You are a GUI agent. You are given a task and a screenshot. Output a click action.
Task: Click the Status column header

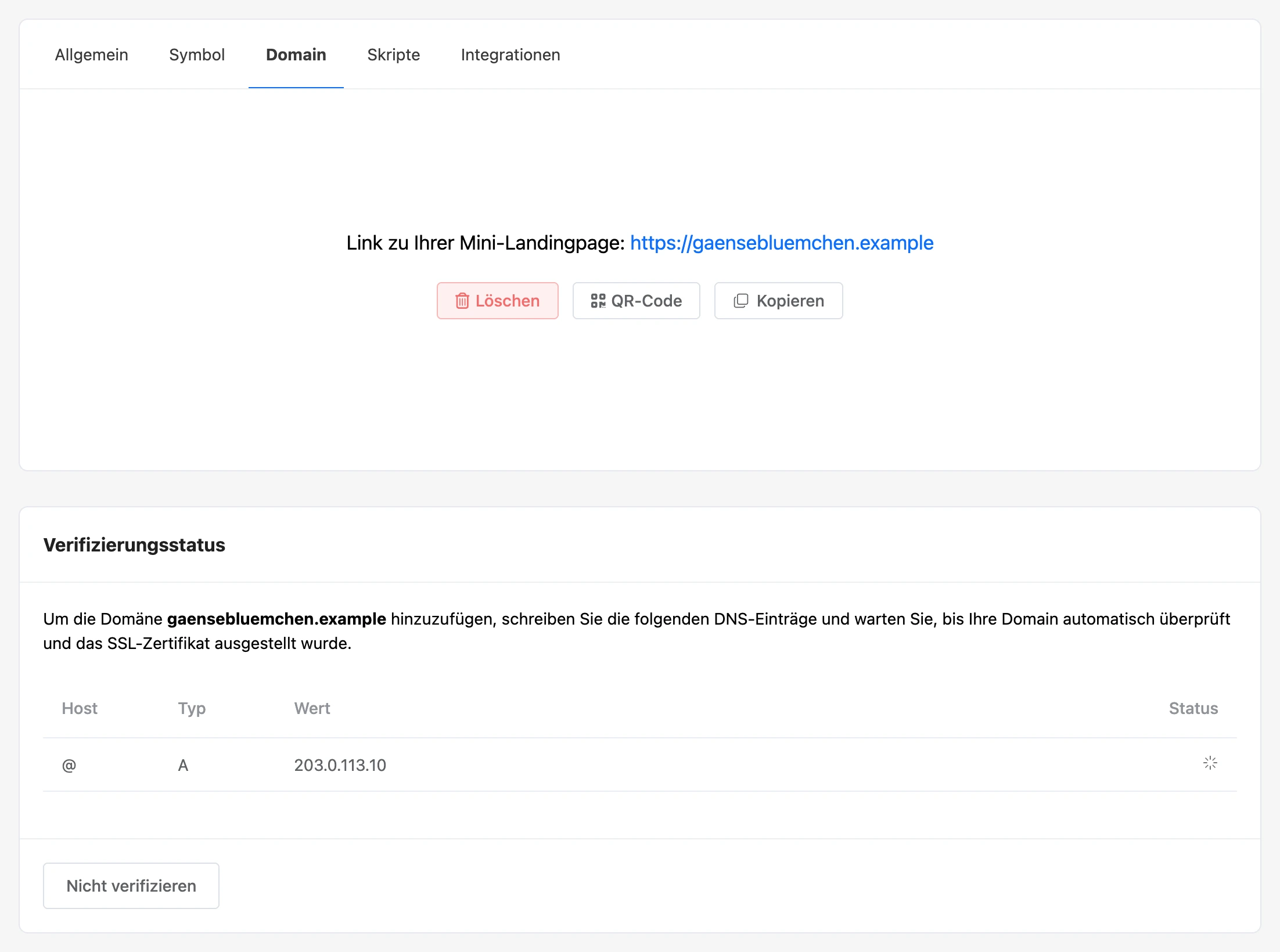[1193, 708]
